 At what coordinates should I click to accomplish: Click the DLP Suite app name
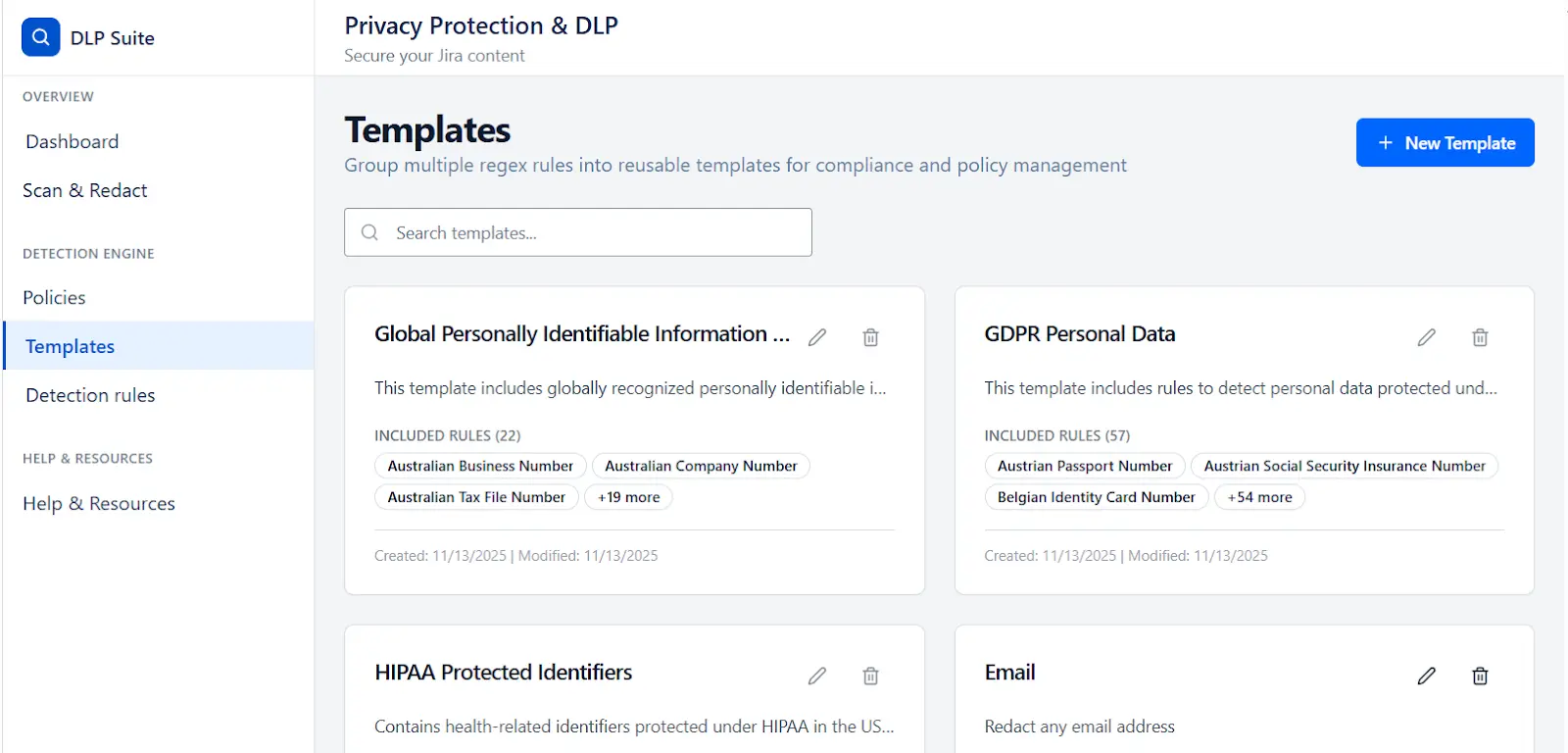[113, 38]
